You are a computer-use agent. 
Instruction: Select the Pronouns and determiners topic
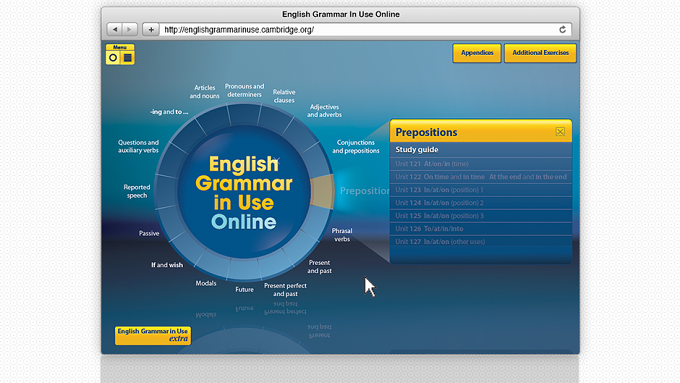click(x=244, y=90)
